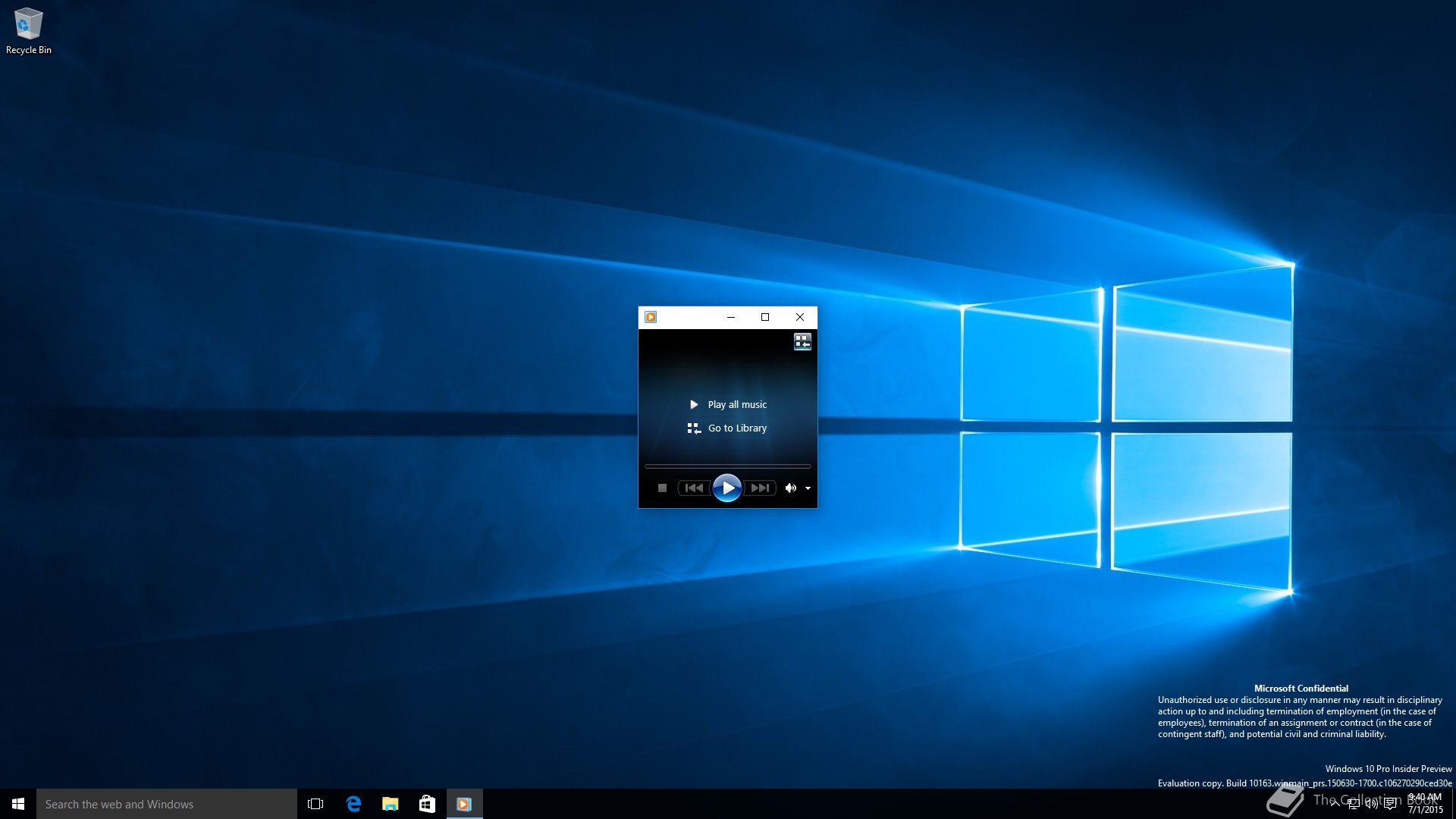Click the taskbar clock showing 7/1/2015
1456x819 pixels.
click(1425, 804)
